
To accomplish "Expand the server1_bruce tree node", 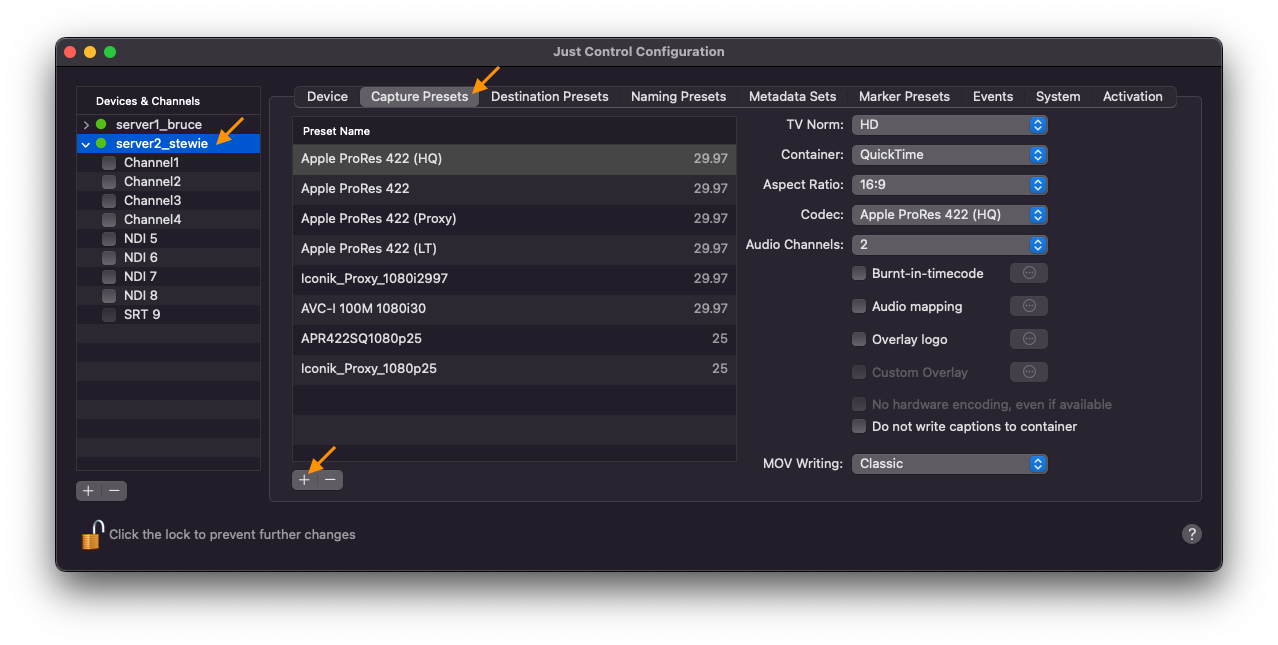I will pyautogui.click(x=86, y=125).
